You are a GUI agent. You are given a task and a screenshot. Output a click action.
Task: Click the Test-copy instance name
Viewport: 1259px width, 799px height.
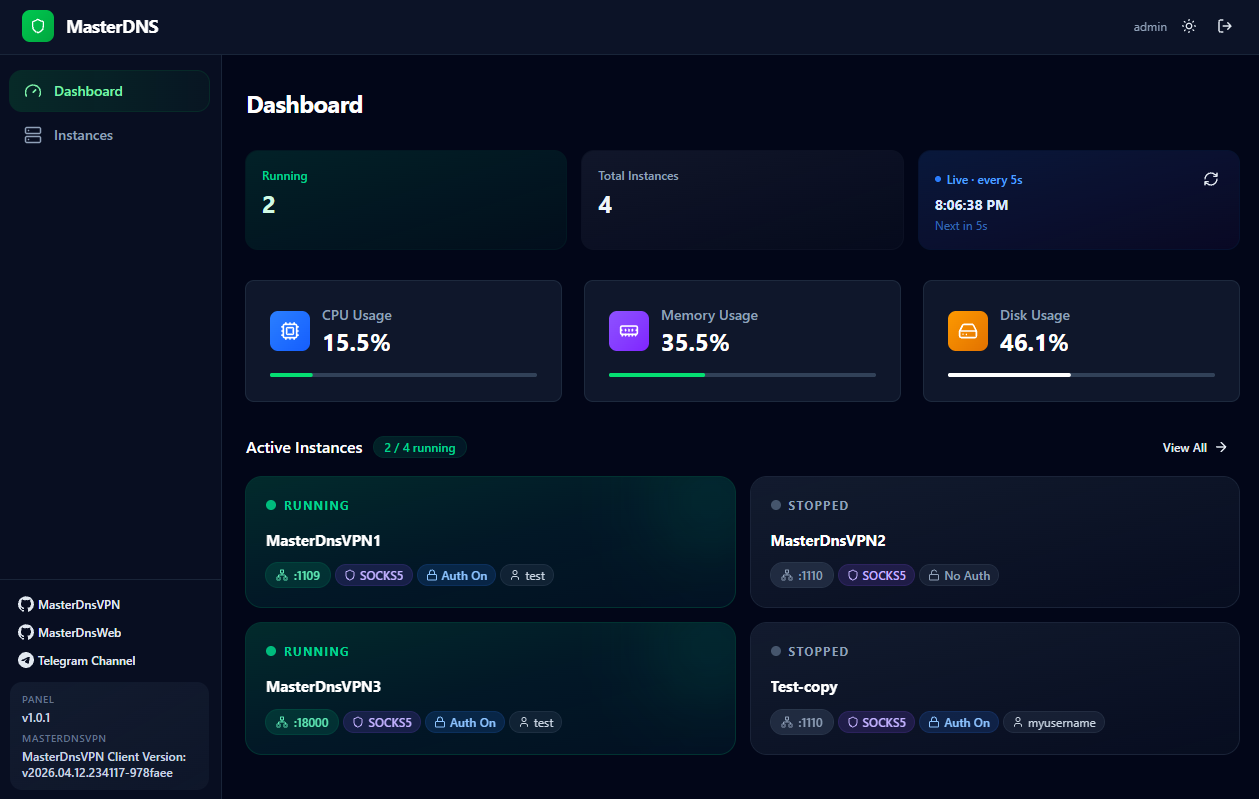pyautogui.click(x=804, y=687)
